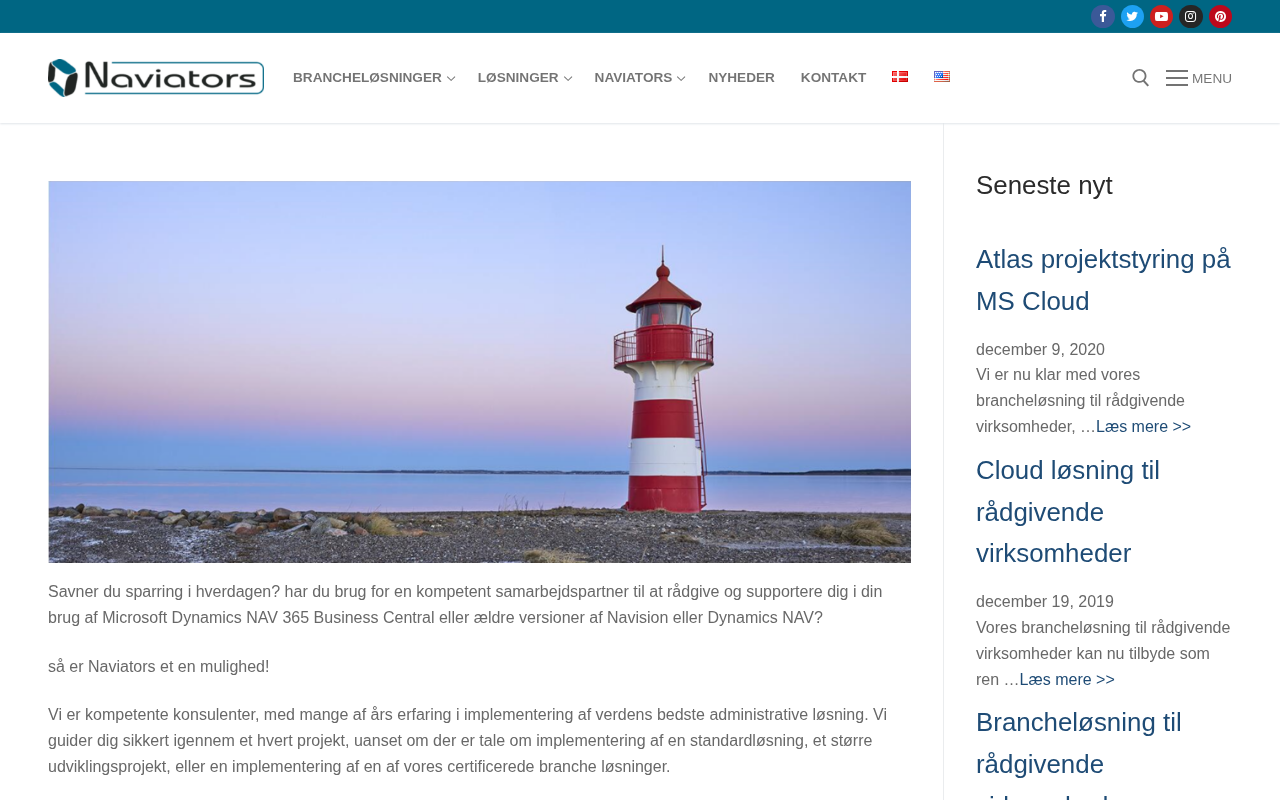Switch language with the Danish flag
The image size is (1280, 800).
coord(900,77)
